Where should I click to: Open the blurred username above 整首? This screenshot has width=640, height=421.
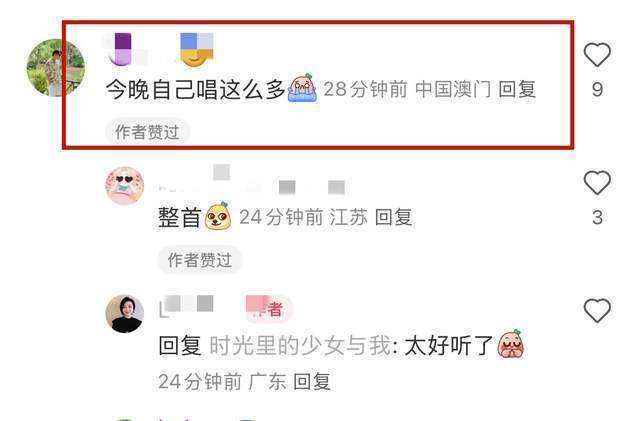tap(251, 180)
